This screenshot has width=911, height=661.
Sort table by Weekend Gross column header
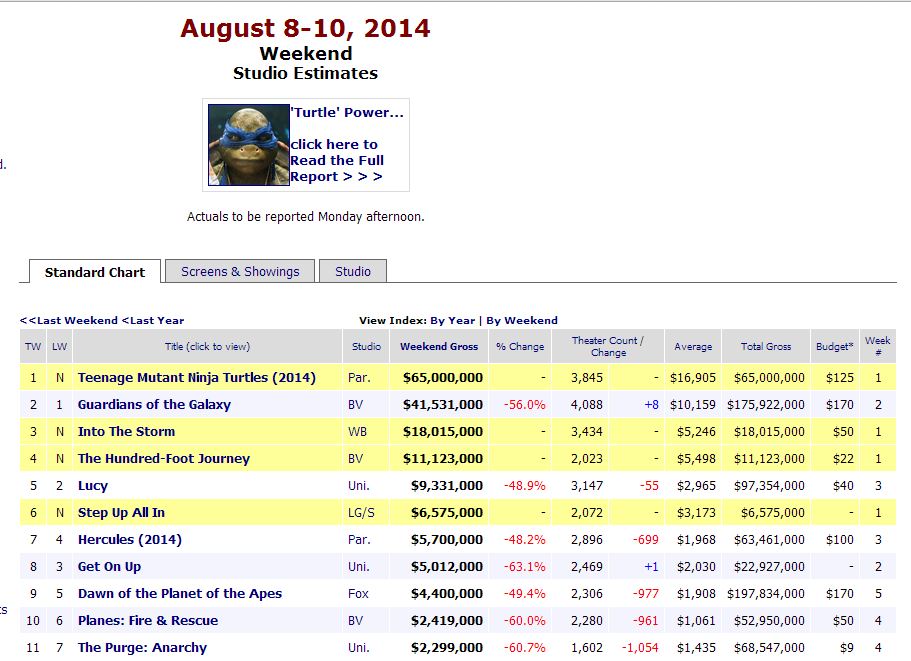click(439, 347)
